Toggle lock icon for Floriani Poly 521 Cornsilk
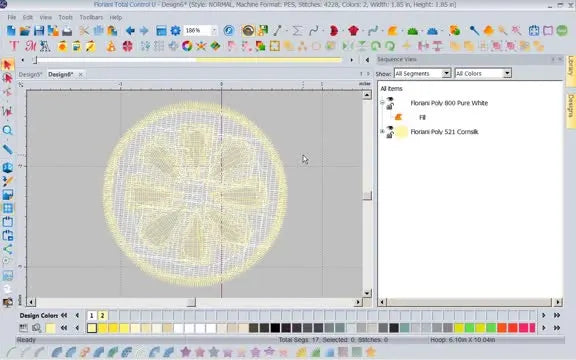576x360 pixels. (x=390, y=135)
